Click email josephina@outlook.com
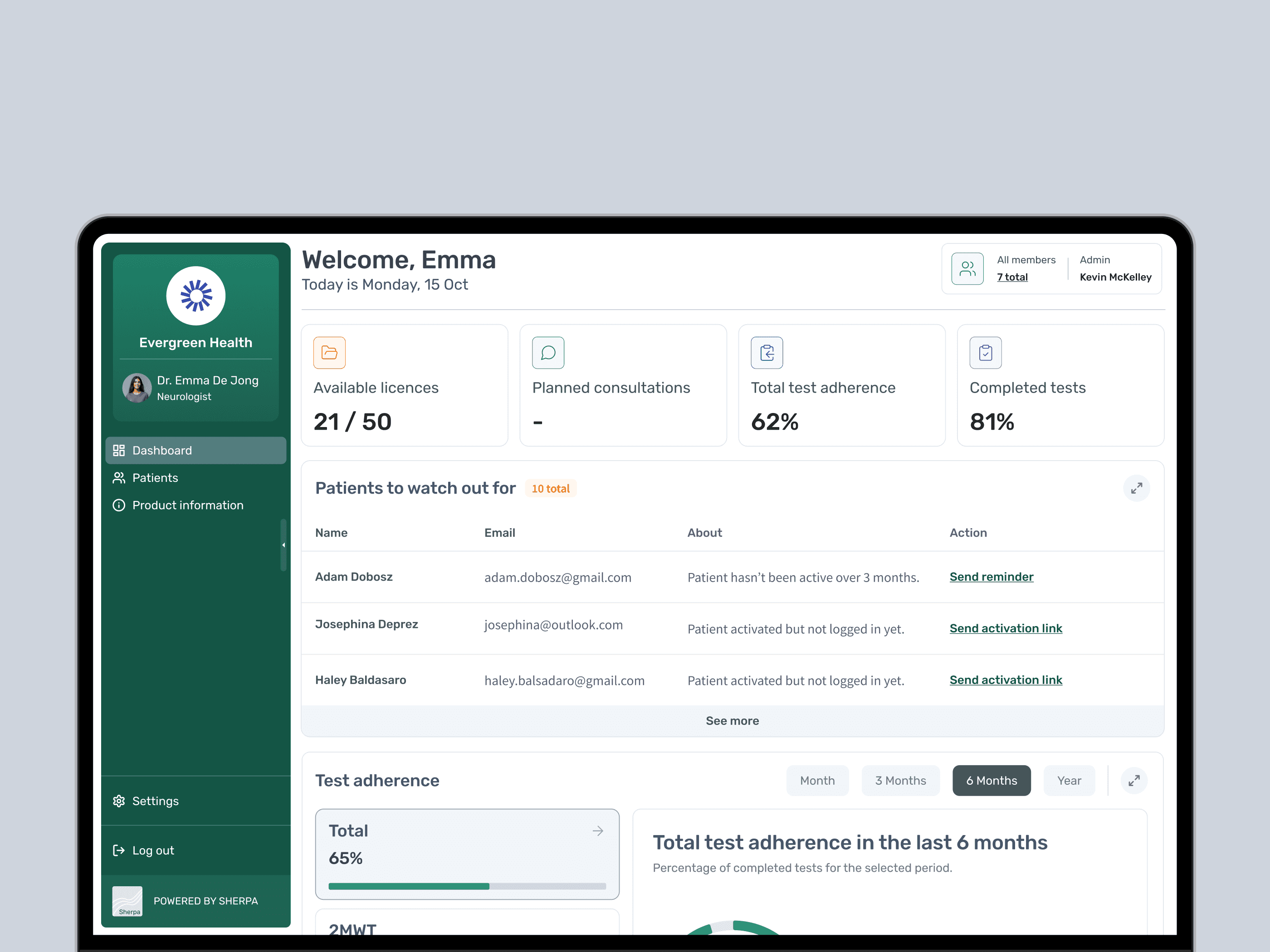This screenshot has width=1270, height=952. (x=553, y=625)
